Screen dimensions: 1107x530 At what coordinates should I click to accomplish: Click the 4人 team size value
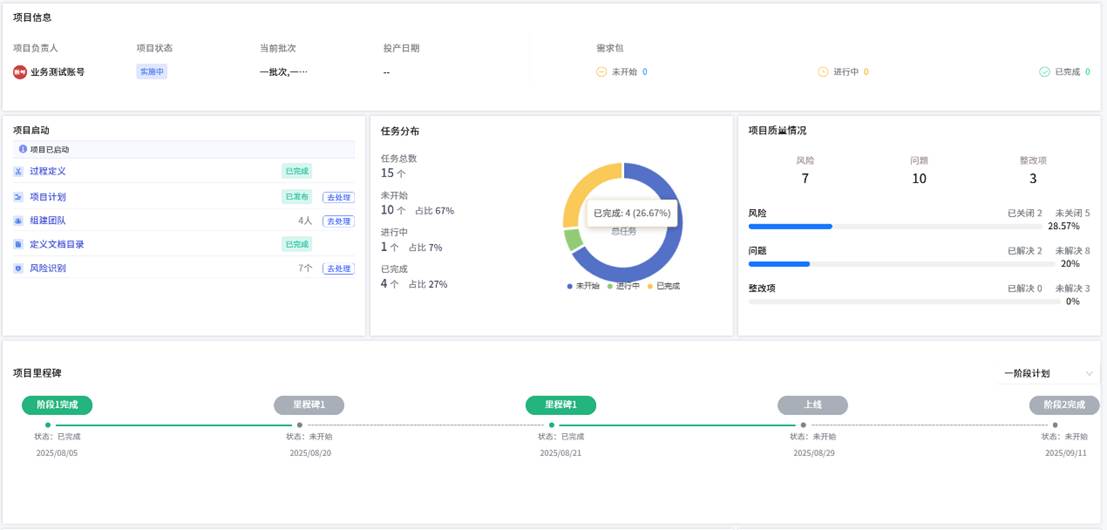305,221
